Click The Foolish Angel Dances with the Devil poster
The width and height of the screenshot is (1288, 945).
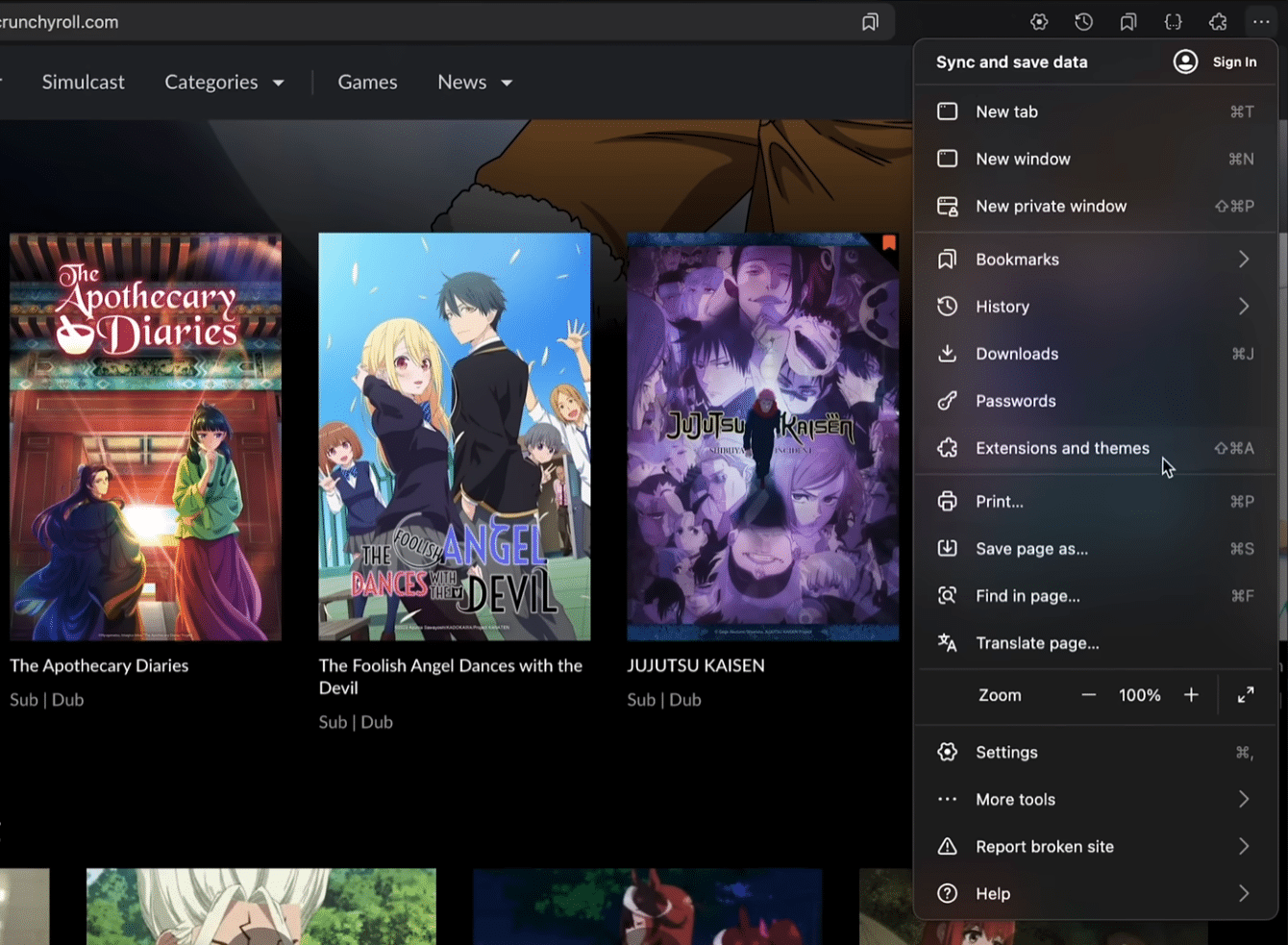(x=455, y=436)
